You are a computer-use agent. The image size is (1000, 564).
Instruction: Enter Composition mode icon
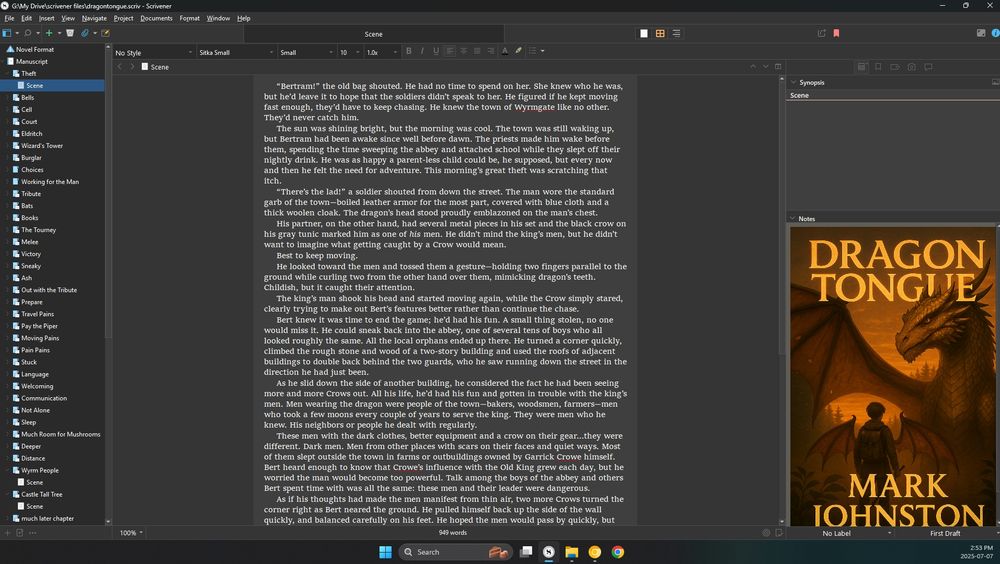(x=981, y=33)
